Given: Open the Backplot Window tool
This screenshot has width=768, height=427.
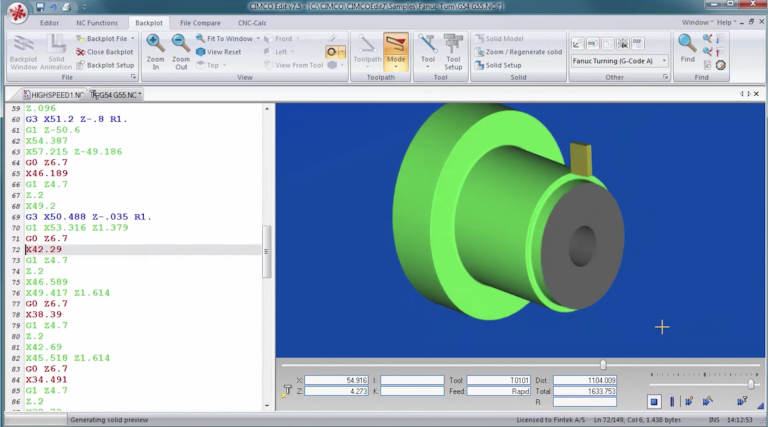Looking at the screenshot, I should (x=23, y=52).
